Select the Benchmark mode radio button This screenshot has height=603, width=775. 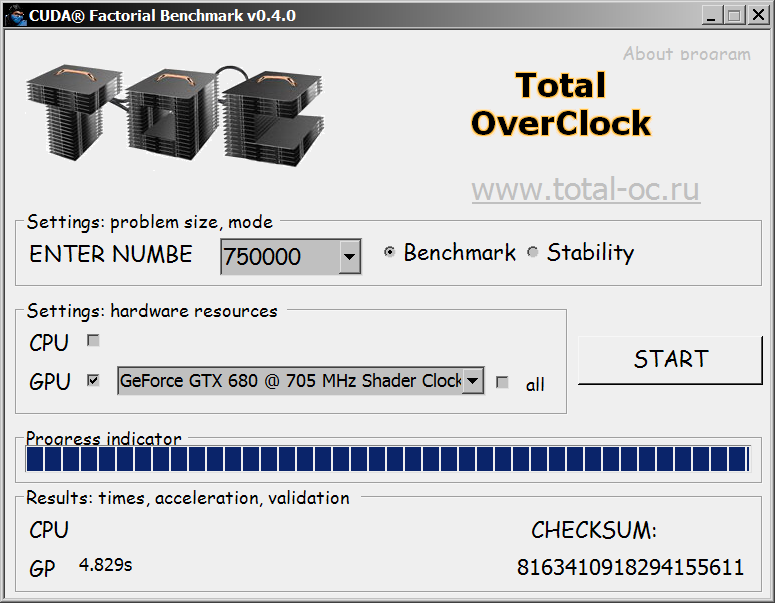[x=389, y=253]
